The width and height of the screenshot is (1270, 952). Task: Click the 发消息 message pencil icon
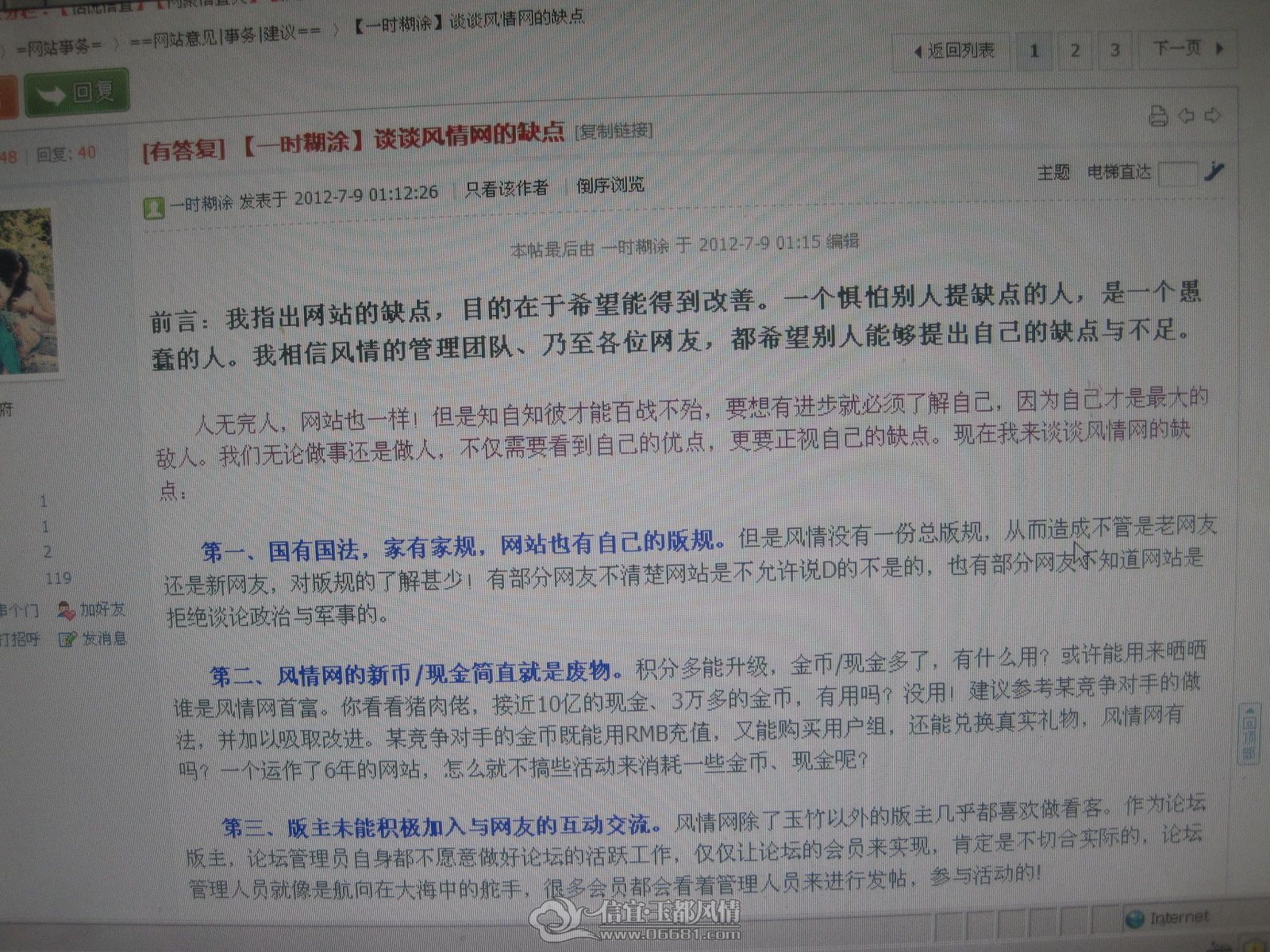coord(68,639)
